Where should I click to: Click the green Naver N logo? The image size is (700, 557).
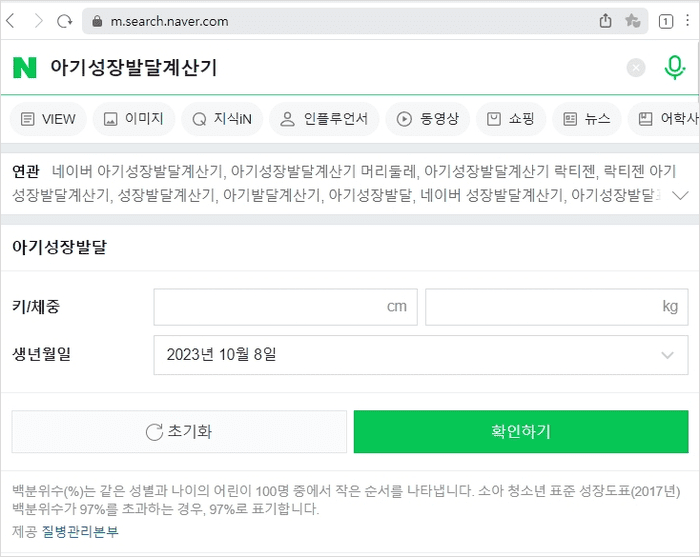pyautogui.click(x=25, y=68)
